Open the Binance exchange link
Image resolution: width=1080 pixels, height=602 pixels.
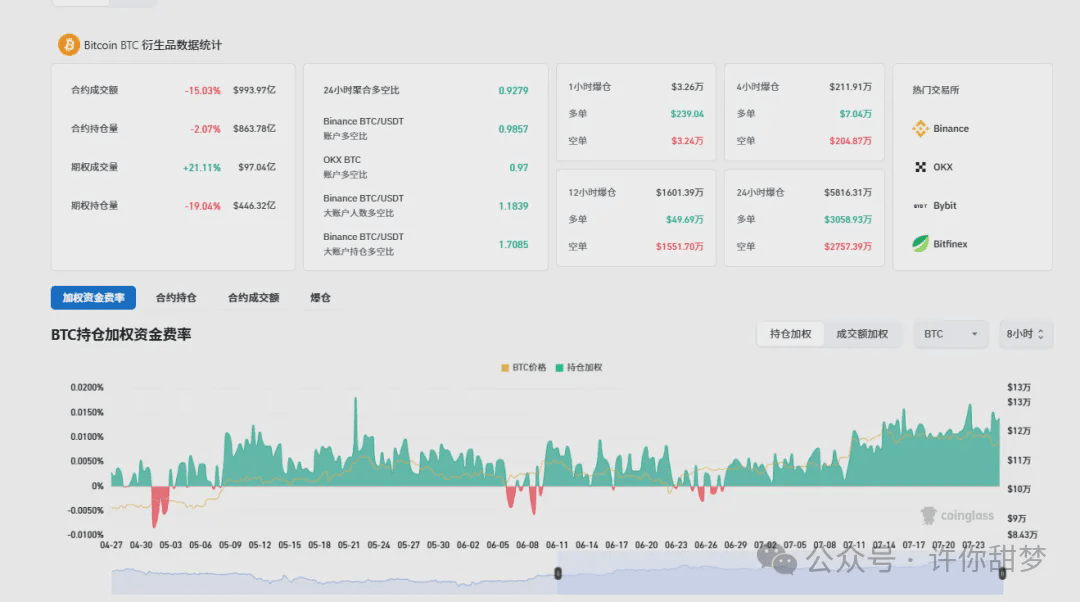(x=951, y=129)
